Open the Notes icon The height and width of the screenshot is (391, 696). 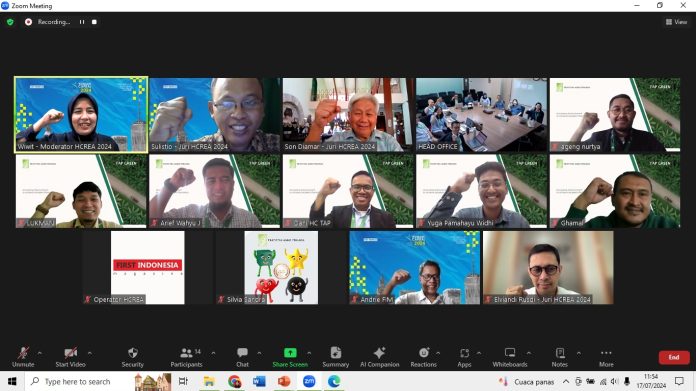click(x=560, y=353)
